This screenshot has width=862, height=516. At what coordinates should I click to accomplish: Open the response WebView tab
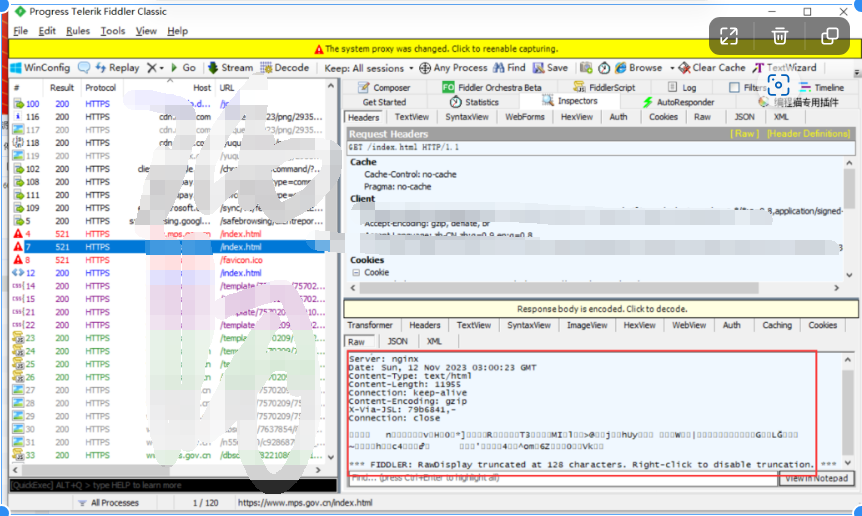(689, 325)
